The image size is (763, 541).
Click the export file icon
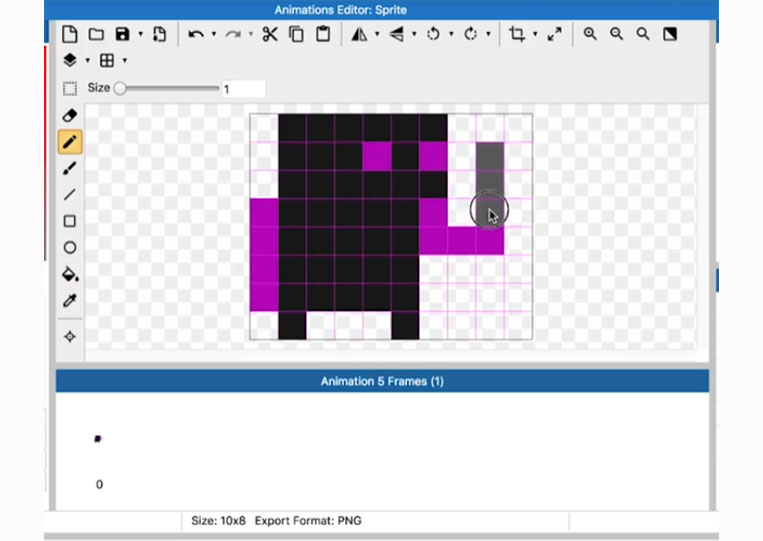pos(160,34)
